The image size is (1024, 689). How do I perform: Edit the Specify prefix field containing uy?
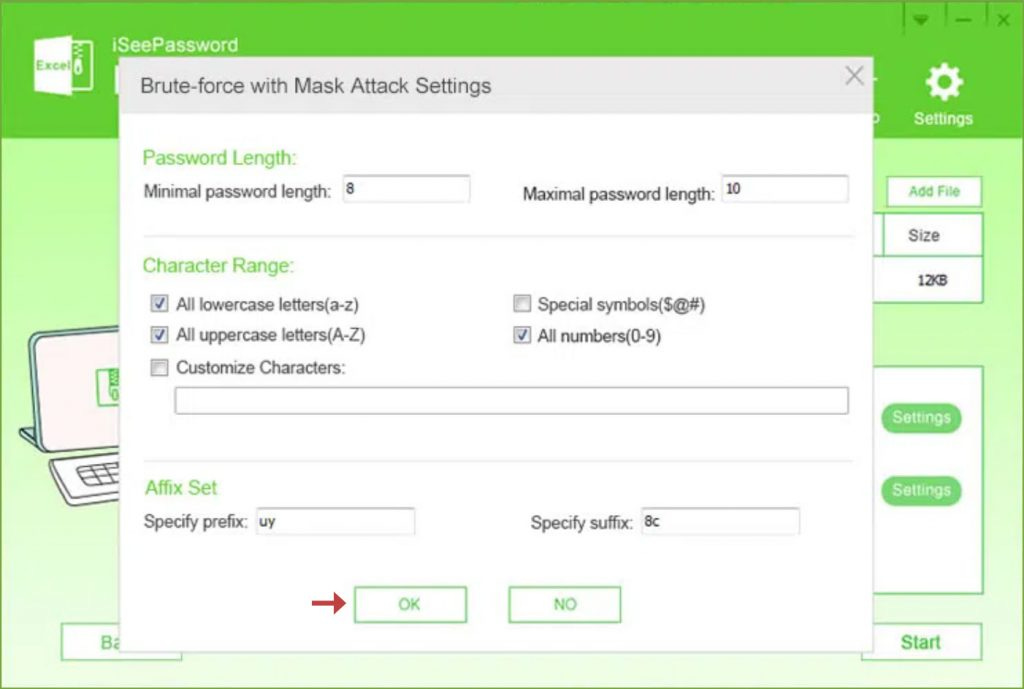point(335,521)
